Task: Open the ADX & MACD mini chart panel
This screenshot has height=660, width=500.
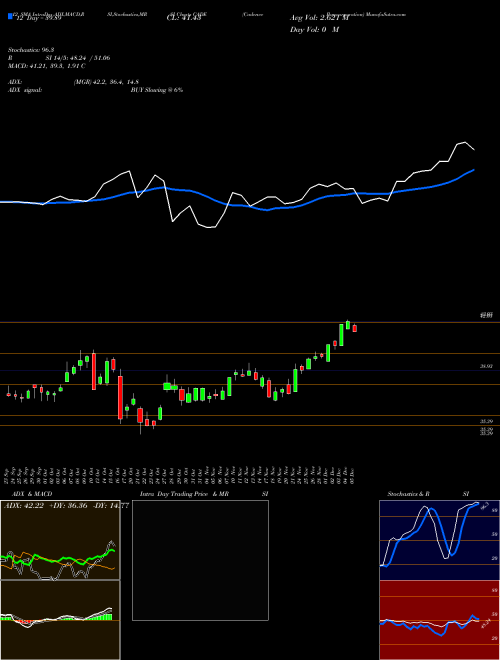Action: coord(60,580)
